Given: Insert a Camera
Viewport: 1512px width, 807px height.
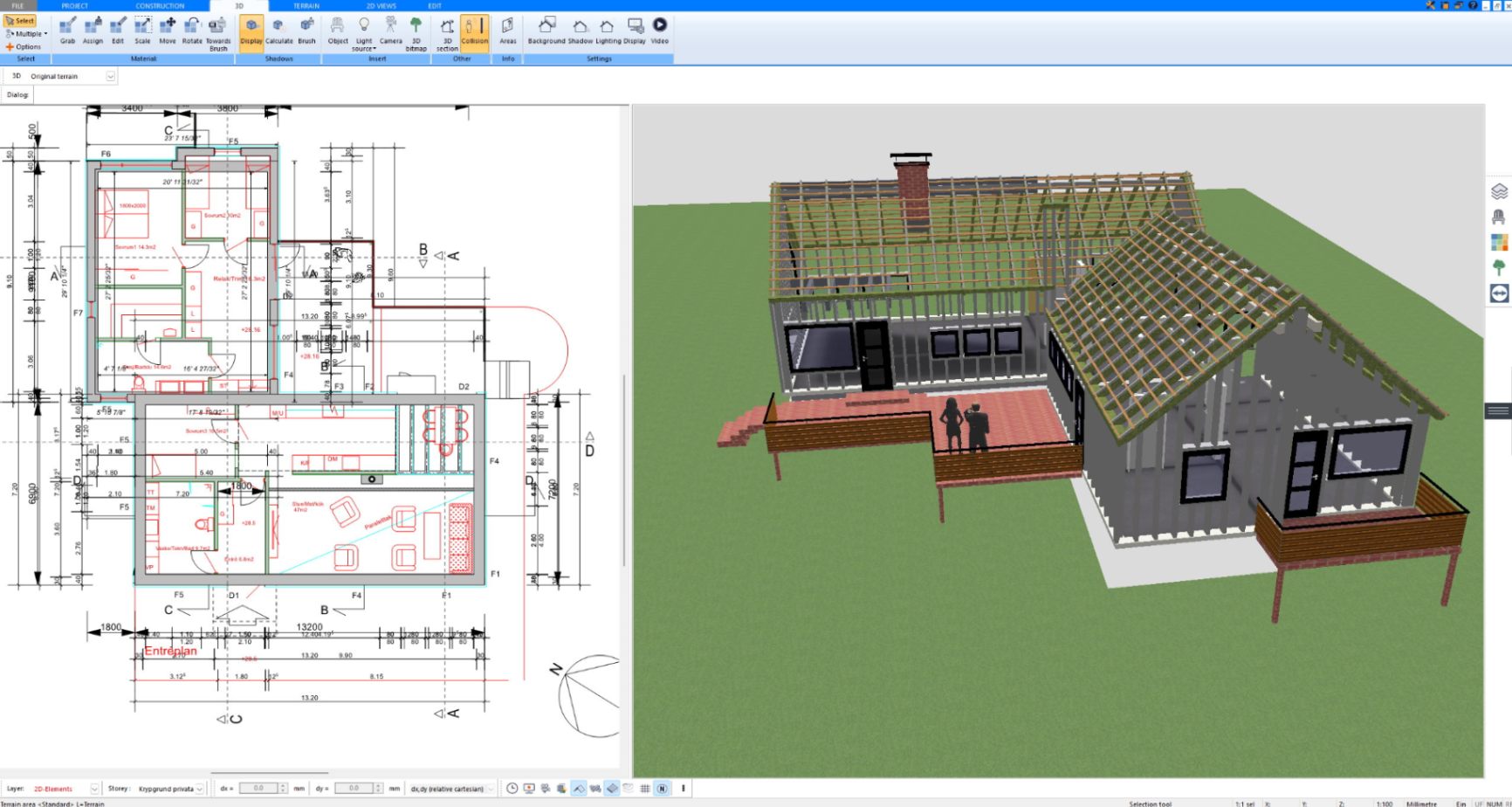Looking at the screenshot, I should click(391, 31).
